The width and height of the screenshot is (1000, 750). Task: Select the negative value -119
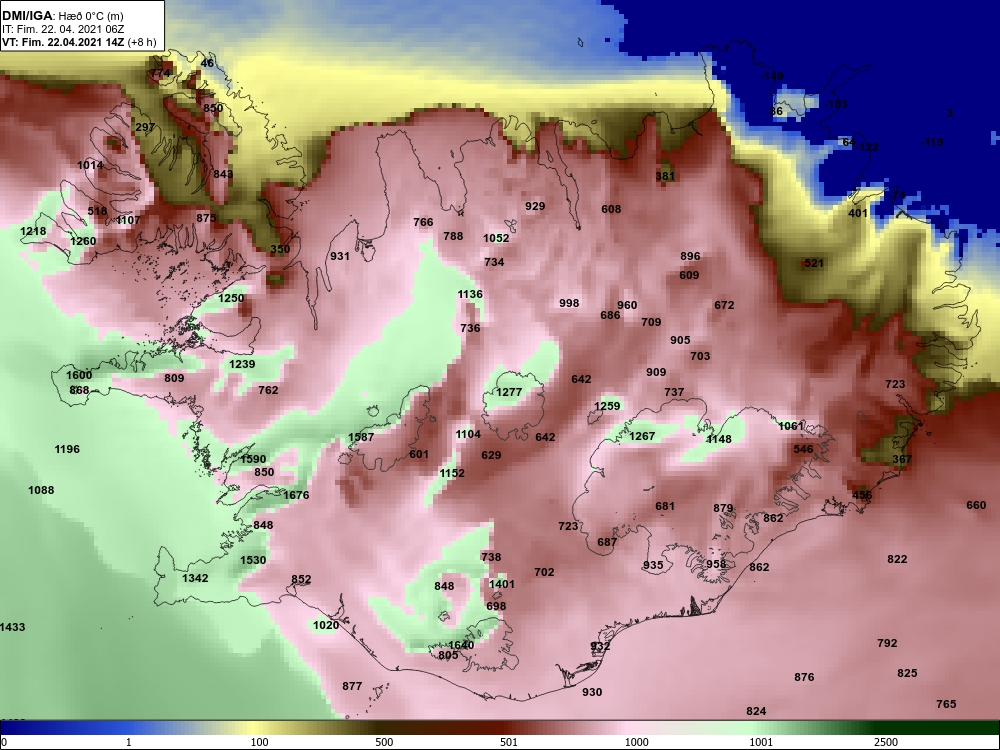[x=932, y=142]
